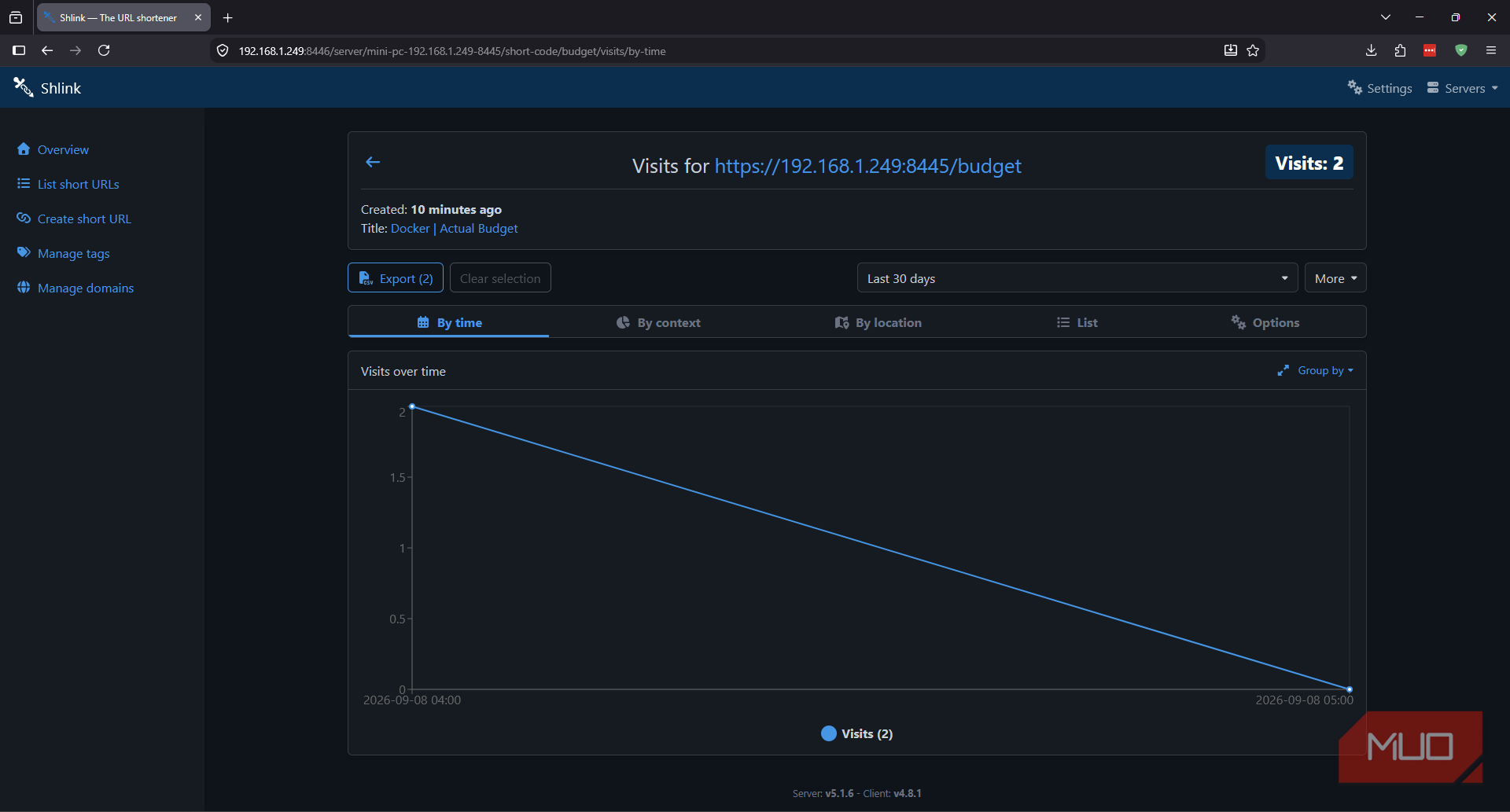This screenshot has height=812, width=1510.
Task: Open browser downloads icon
Action: click(1371, 50)
